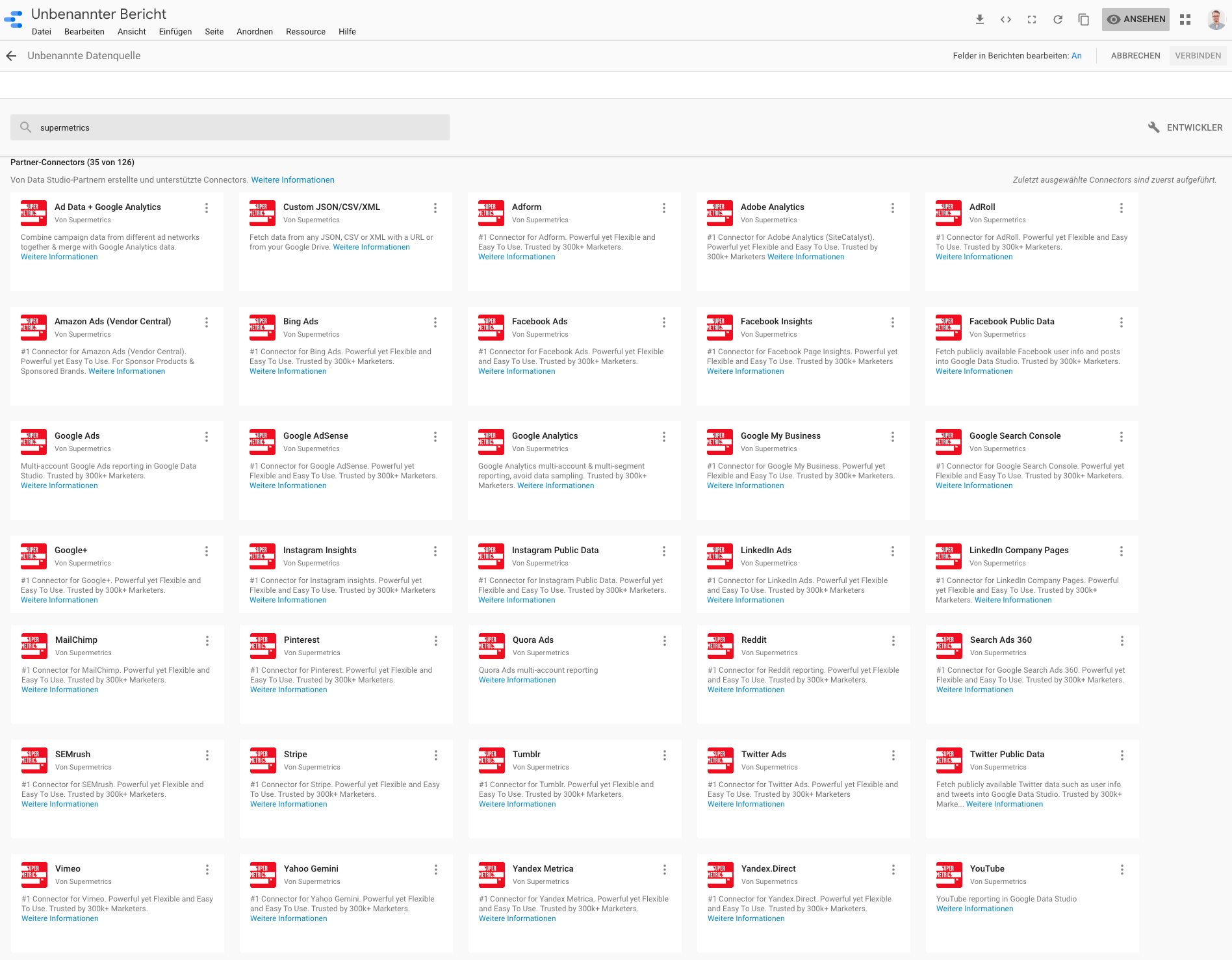Open the Ansicht menu
Image resolution: width=1232 pixels, height=960 pixels.
(x=132, y=32)
